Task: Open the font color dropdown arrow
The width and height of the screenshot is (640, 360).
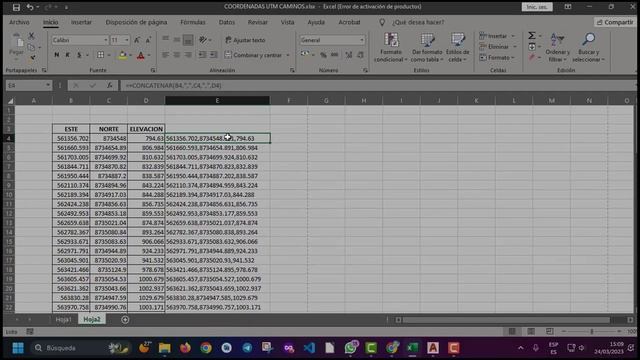Action: click(149, 55)
